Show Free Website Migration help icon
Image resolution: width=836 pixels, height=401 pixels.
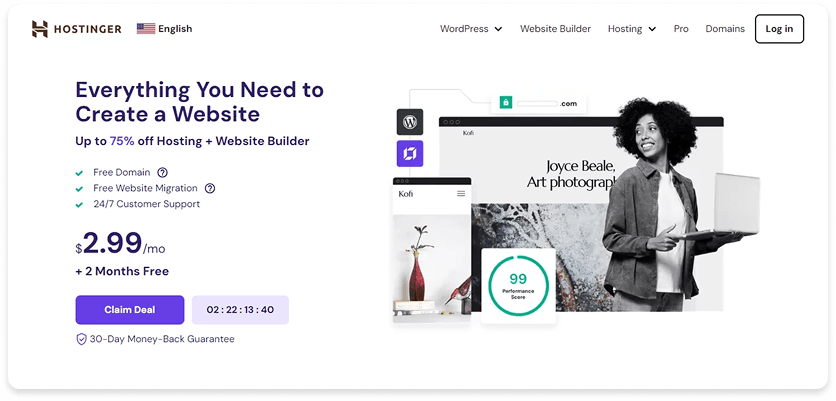(210, 188)
